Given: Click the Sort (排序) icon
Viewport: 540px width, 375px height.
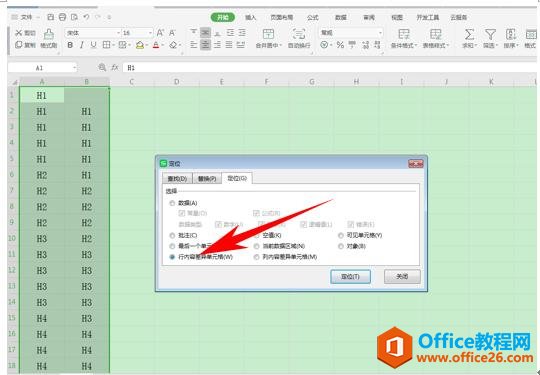Looking at the screenshot, I should [x=510, y=34].
